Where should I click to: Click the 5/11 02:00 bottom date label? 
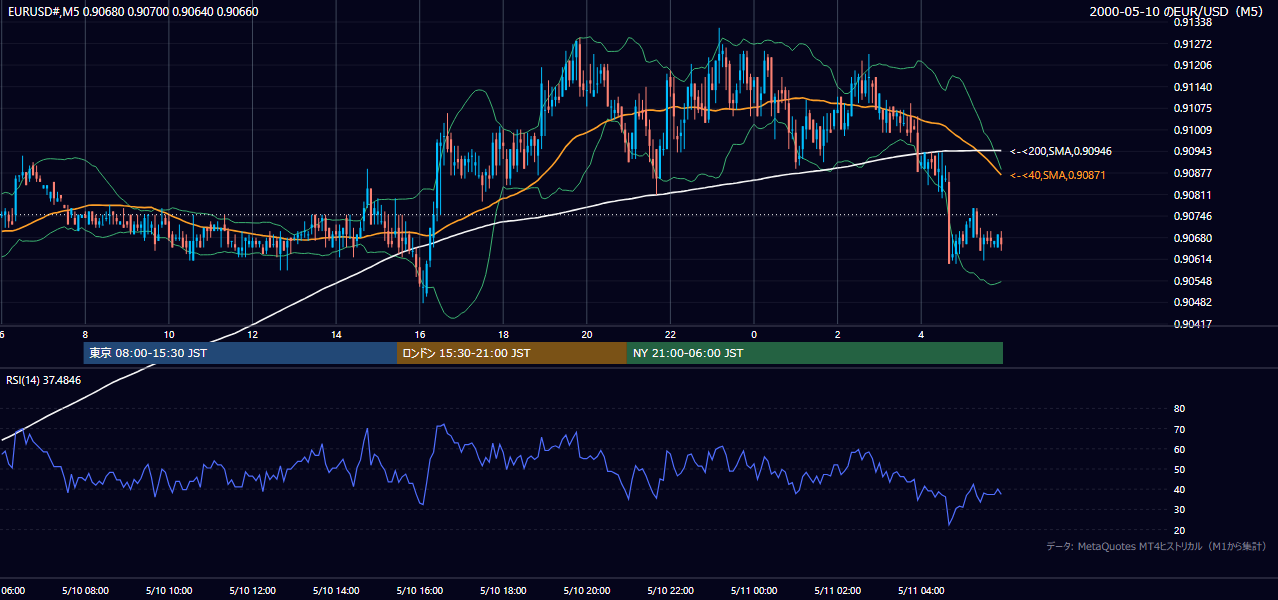coord(838,591)
